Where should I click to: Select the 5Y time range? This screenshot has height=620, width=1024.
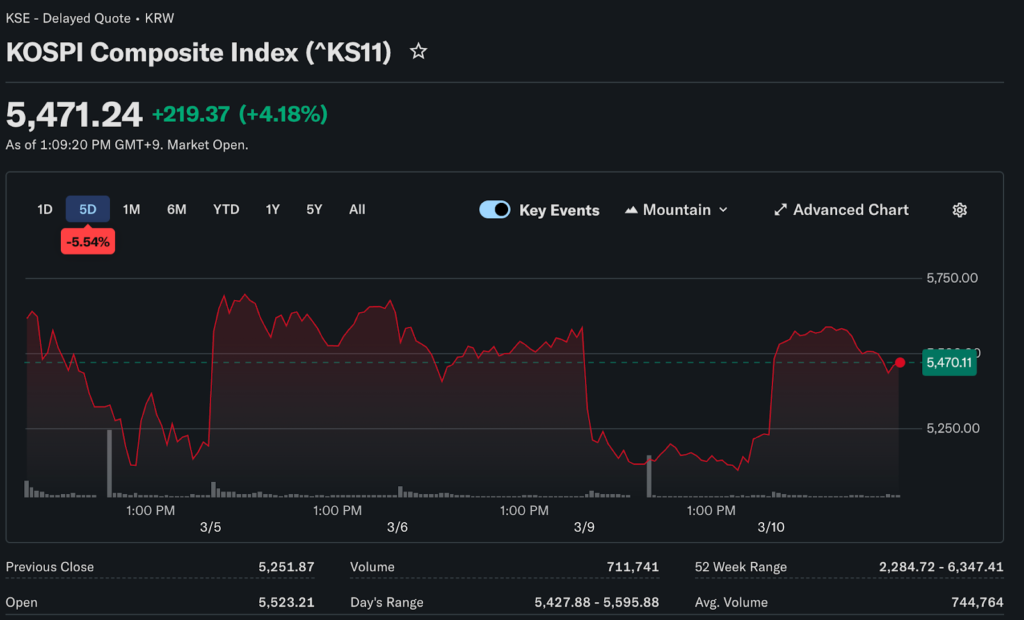click(x=314, y=209)
